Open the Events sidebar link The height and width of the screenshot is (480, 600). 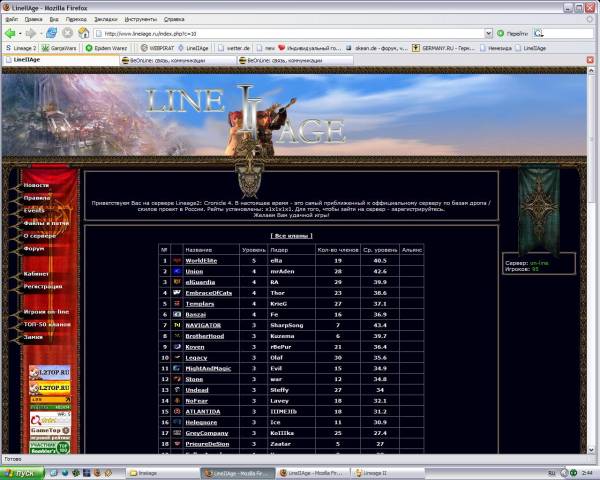34,211
